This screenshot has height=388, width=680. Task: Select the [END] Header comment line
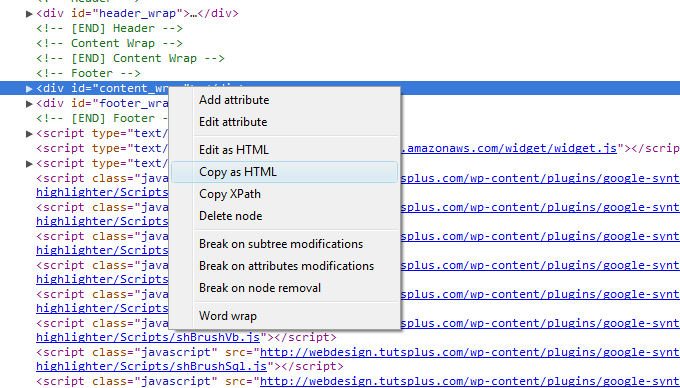109,29
